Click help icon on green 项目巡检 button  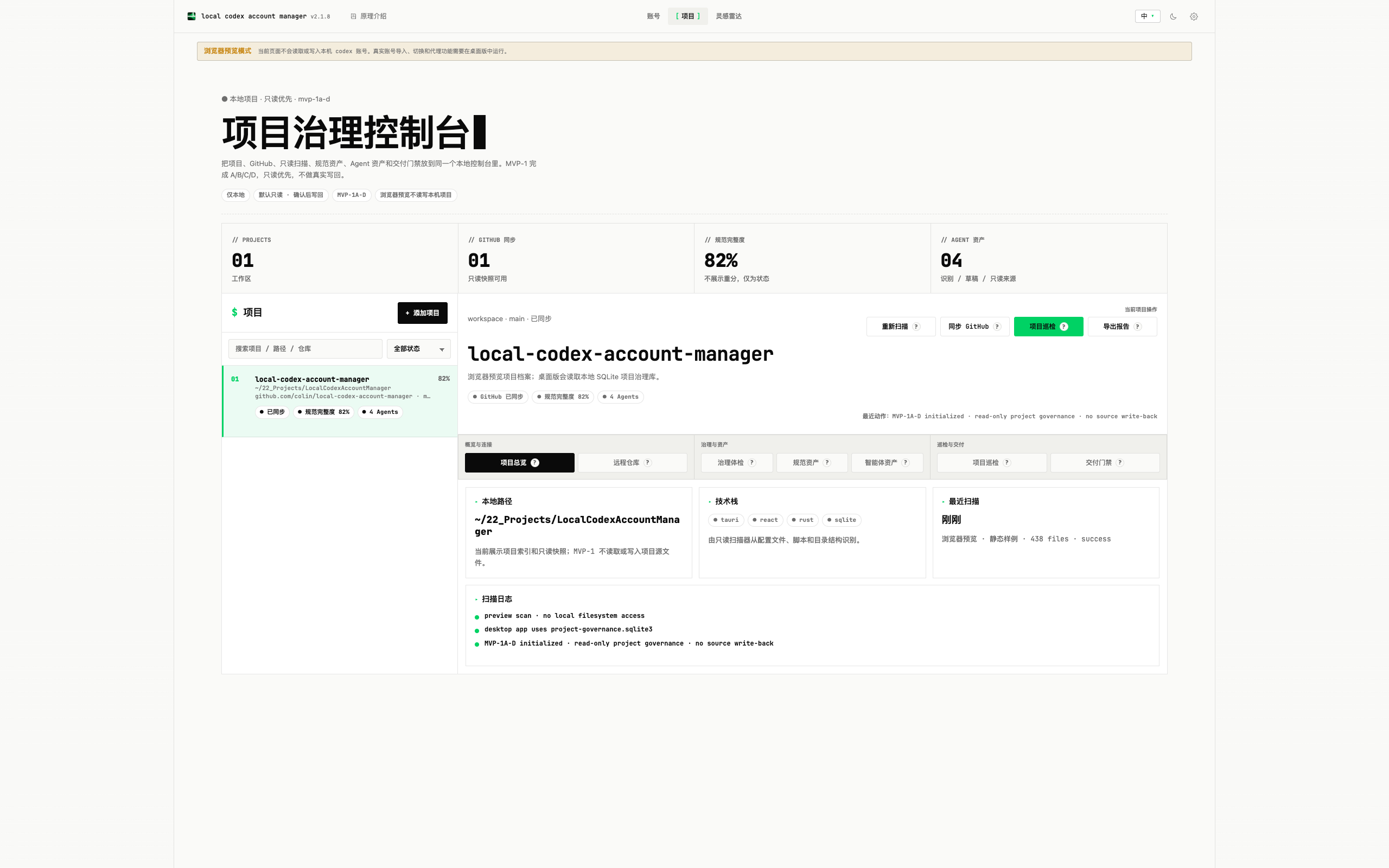click(x=1064, y=327)
